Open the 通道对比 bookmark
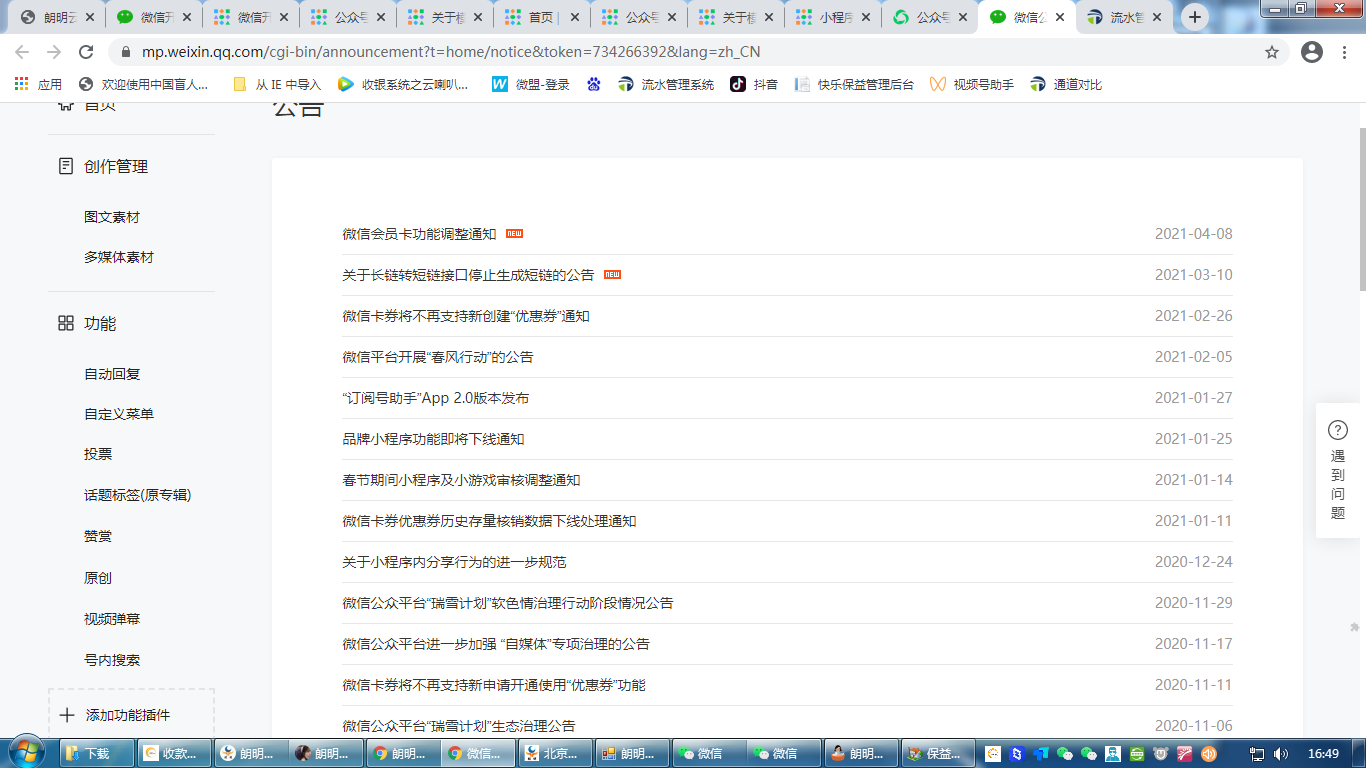The width and height of the screenshot is (1366, 768). click(x=1066, y=84)
